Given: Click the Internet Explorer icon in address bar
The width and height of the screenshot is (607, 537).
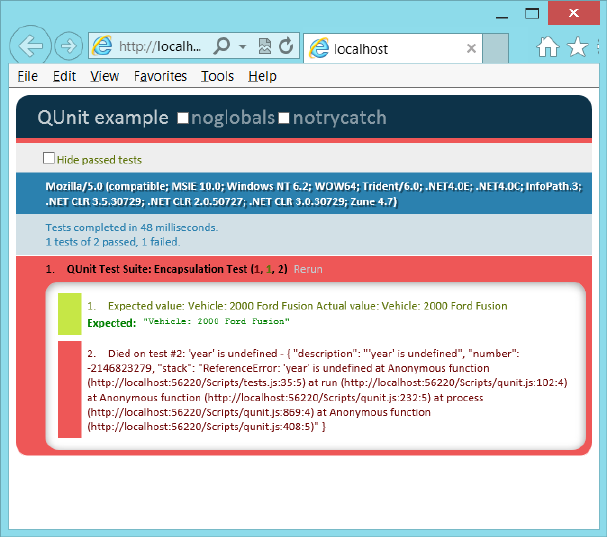Looking at the screenshot, I should (102, 46).
